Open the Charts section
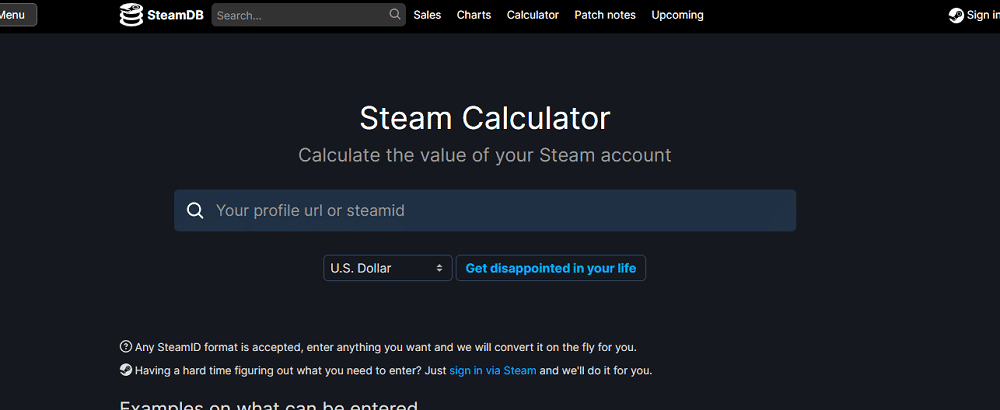Screen dimensions: 1000x410 click(x=474, y=15)
